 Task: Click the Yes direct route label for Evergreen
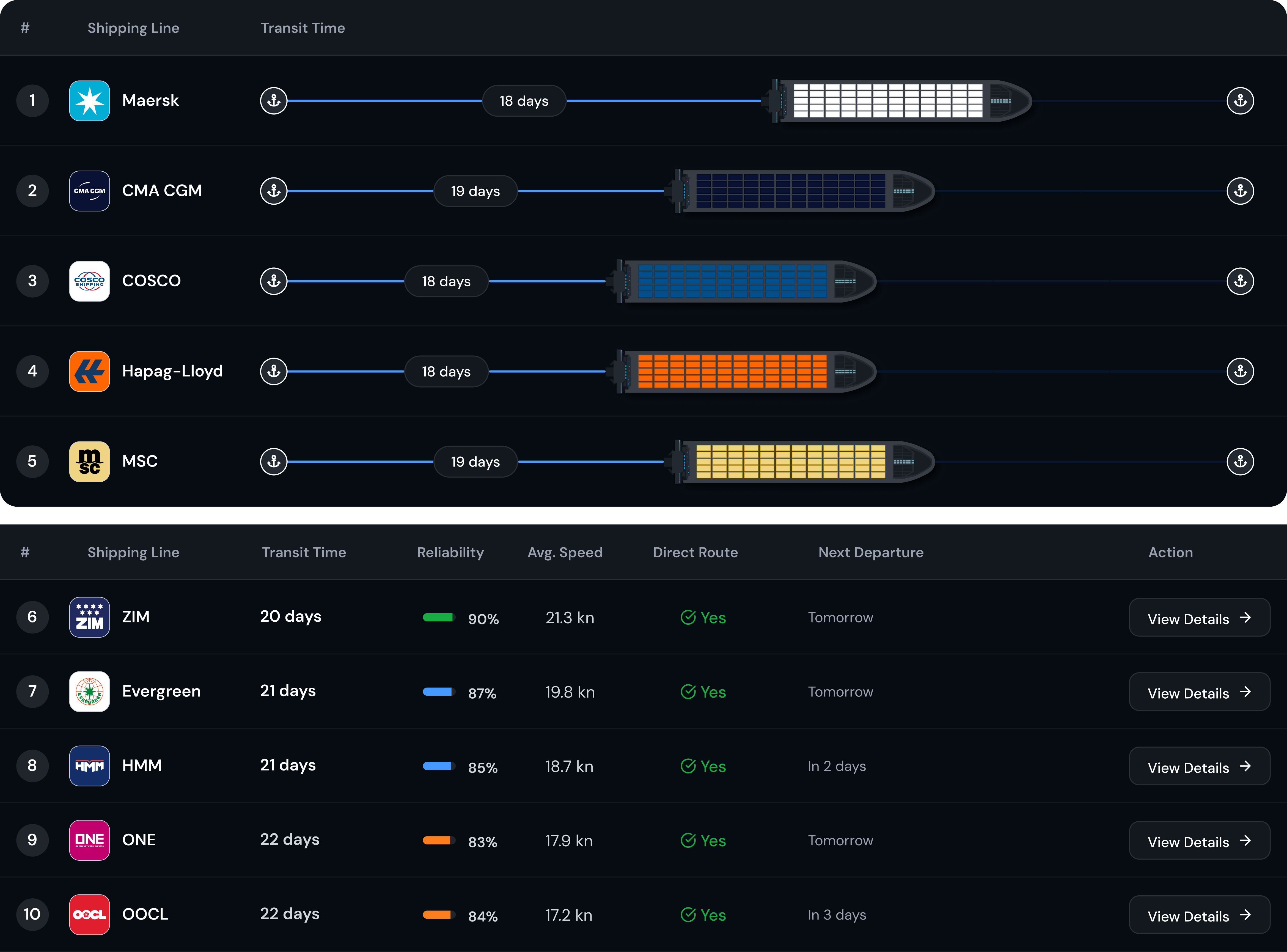point(713,692)
